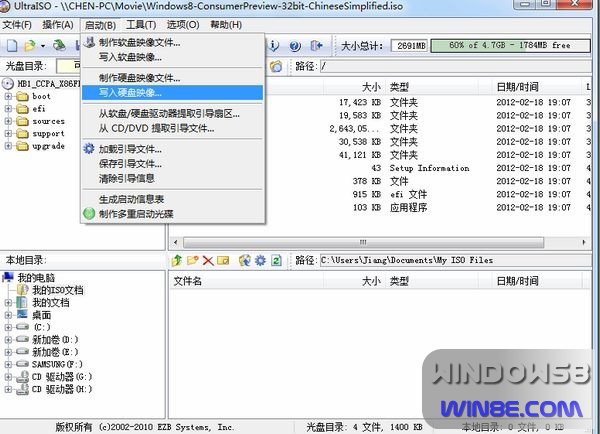Expand the boot folder node
This screenshot has height=434, width=600.
pyautogui.click(x=8, y=96)
